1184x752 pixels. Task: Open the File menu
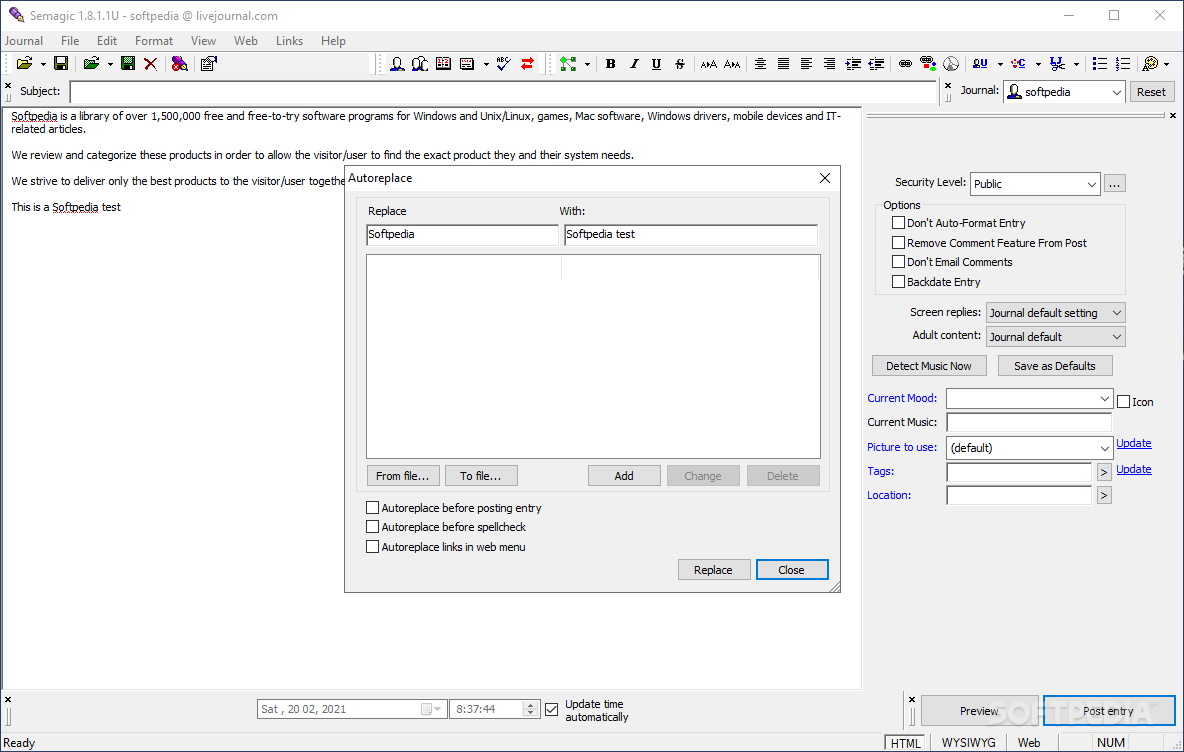click(x=70, y=41)
